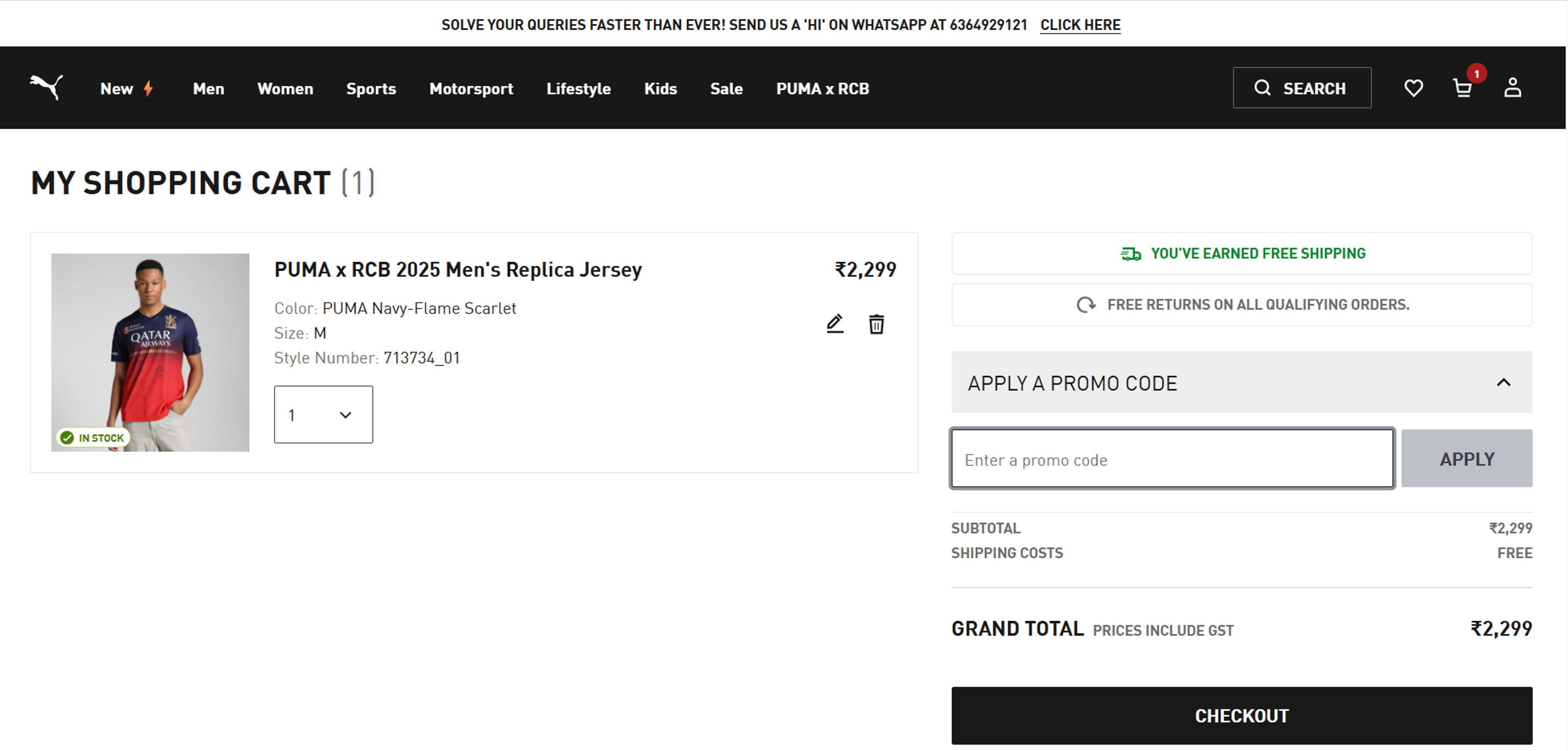The height and width of the screenshot is (751, 1568).
Task: Edit the jersey item via pencil icon
Action: point(835,324)
